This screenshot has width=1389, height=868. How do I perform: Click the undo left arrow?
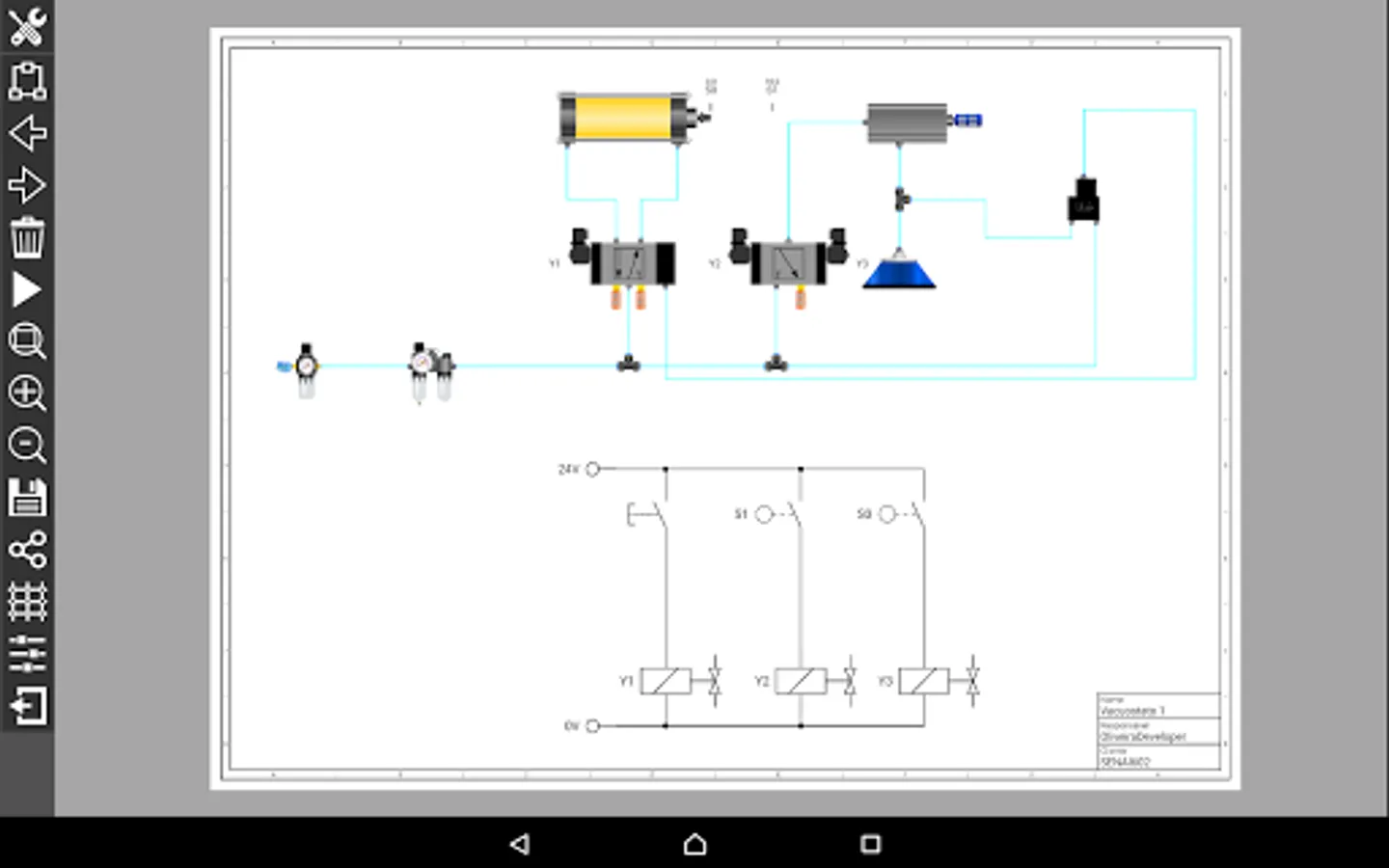coord(27,133)
